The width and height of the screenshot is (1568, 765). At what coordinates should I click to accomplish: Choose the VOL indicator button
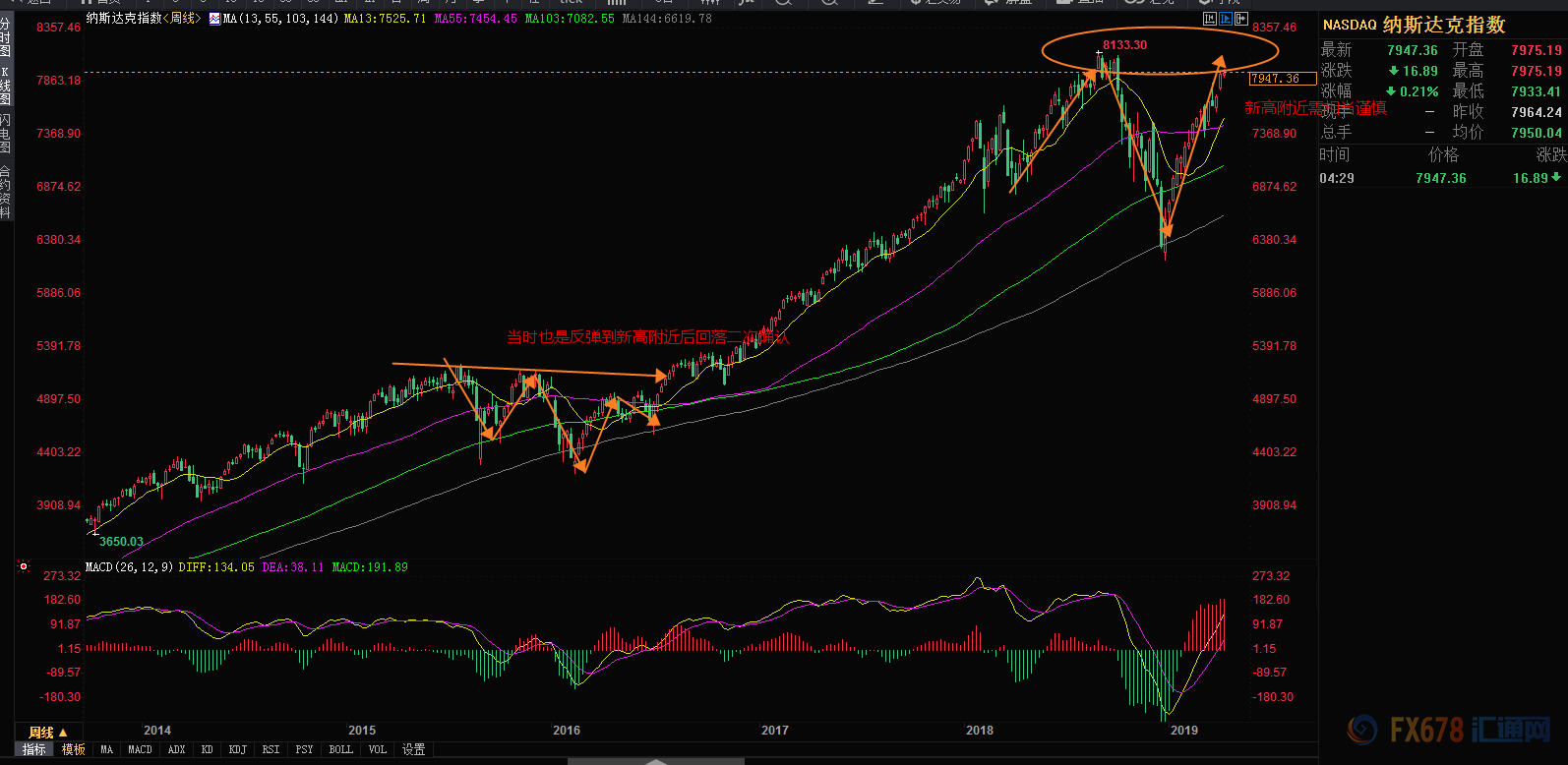click(x=378, y=749)
